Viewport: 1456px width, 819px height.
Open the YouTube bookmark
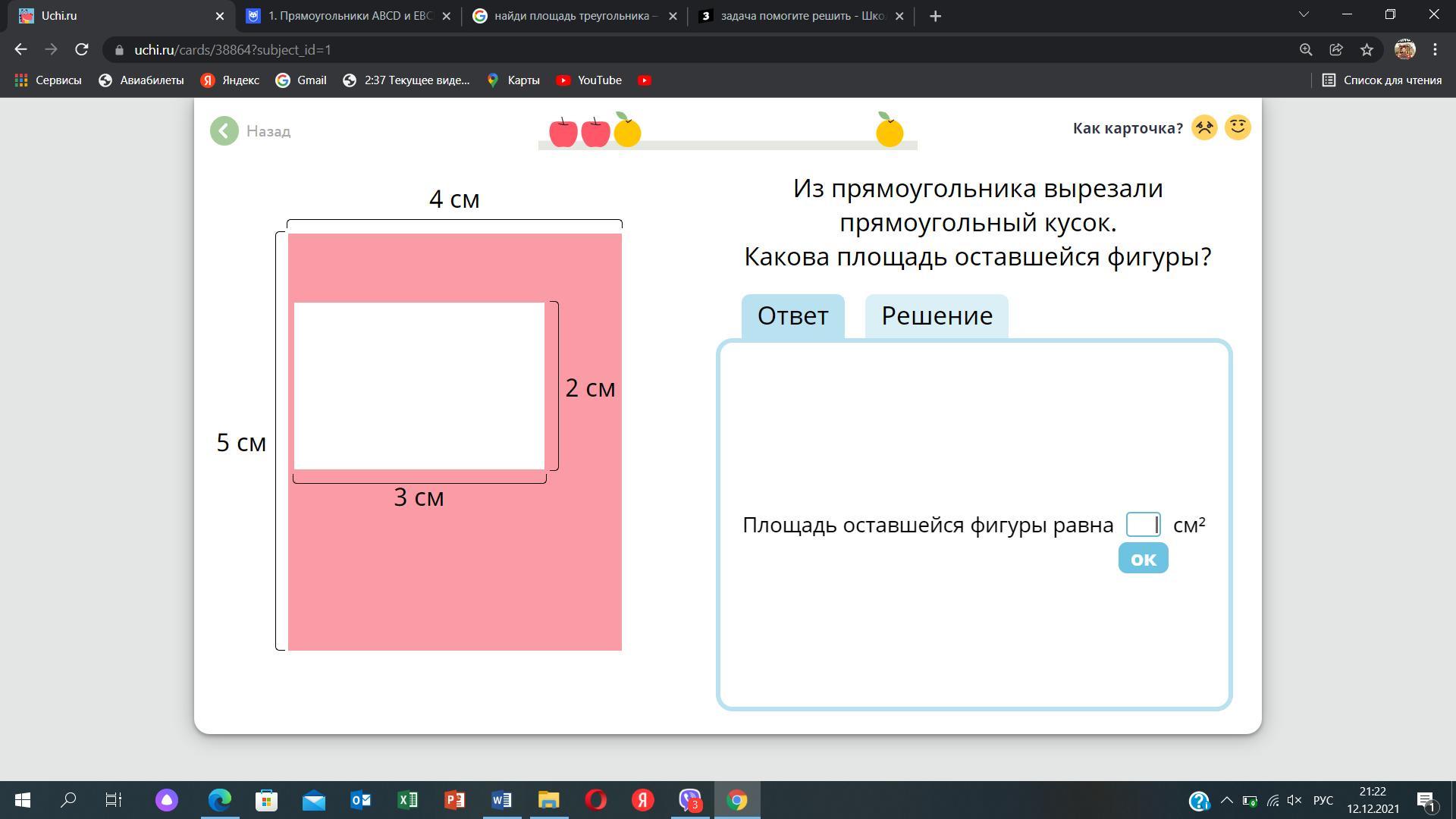pos(589,80)
